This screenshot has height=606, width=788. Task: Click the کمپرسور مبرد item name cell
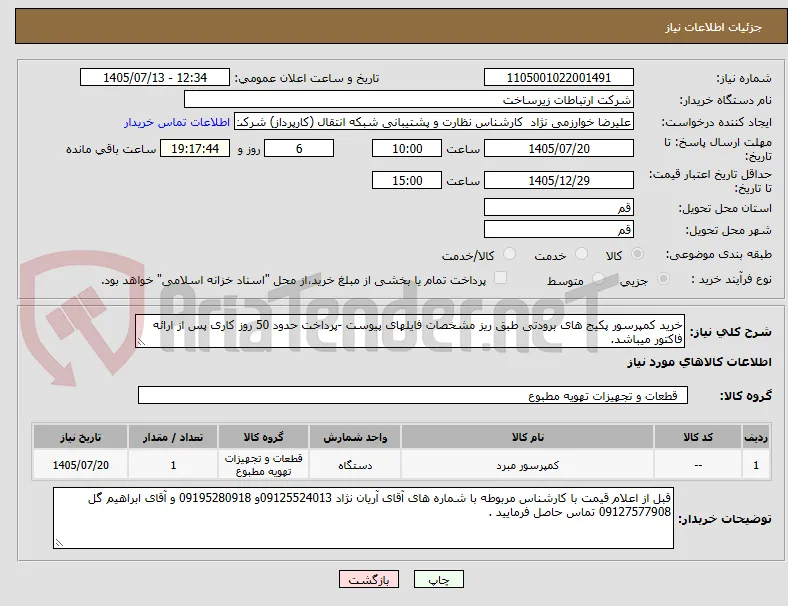click(527, 465)
